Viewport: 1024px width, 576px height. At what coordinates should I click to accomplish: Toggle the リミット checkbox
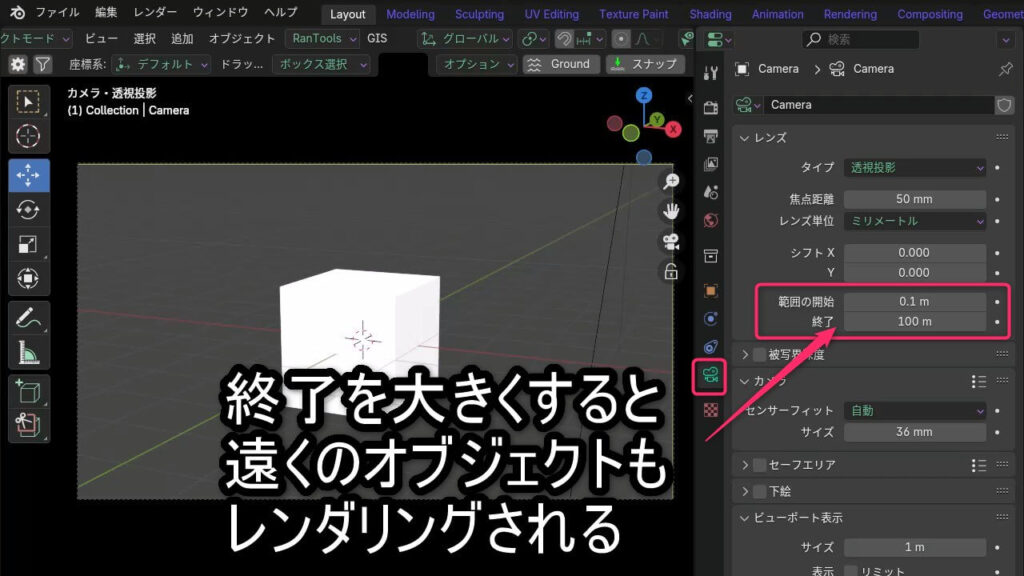pyautogui.click(x=850, y=571)
